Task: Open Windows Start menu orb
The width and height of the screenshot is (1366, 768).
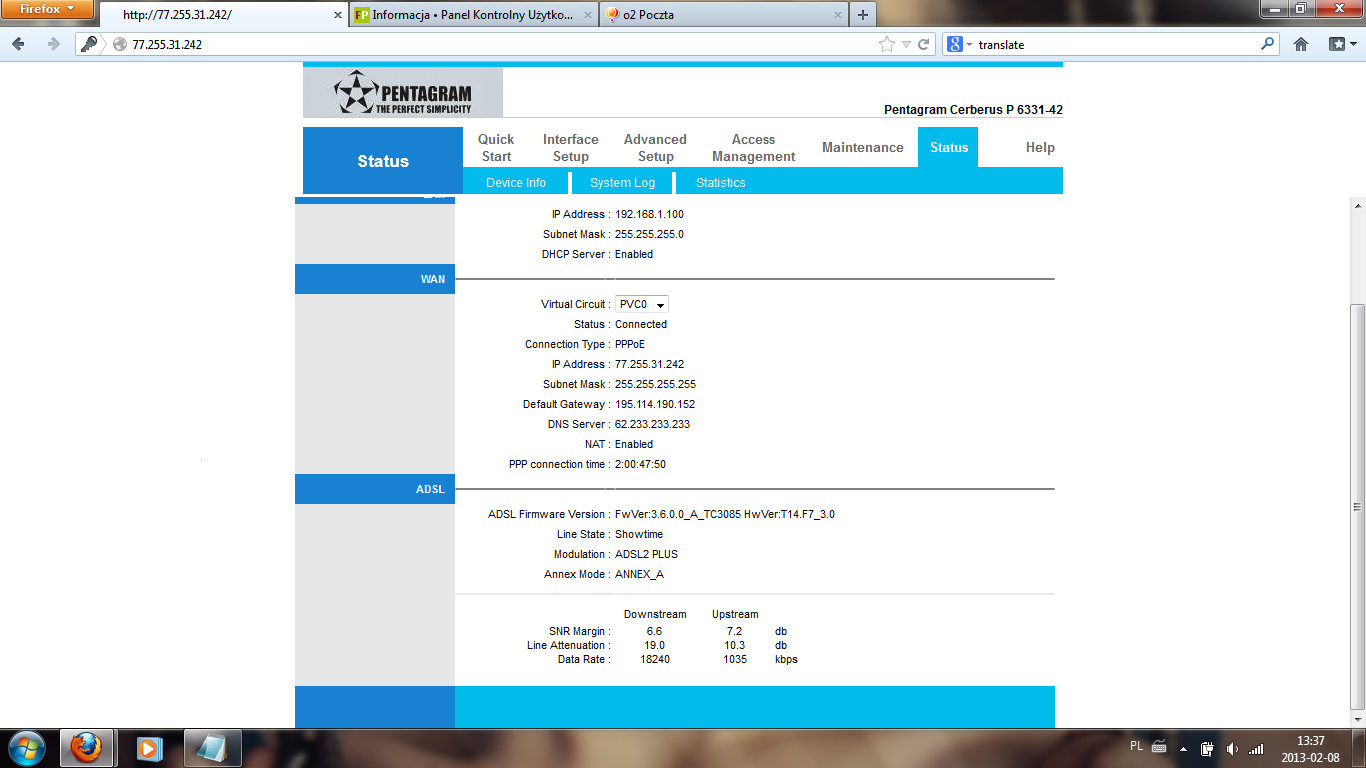Action: pos(26,747)
